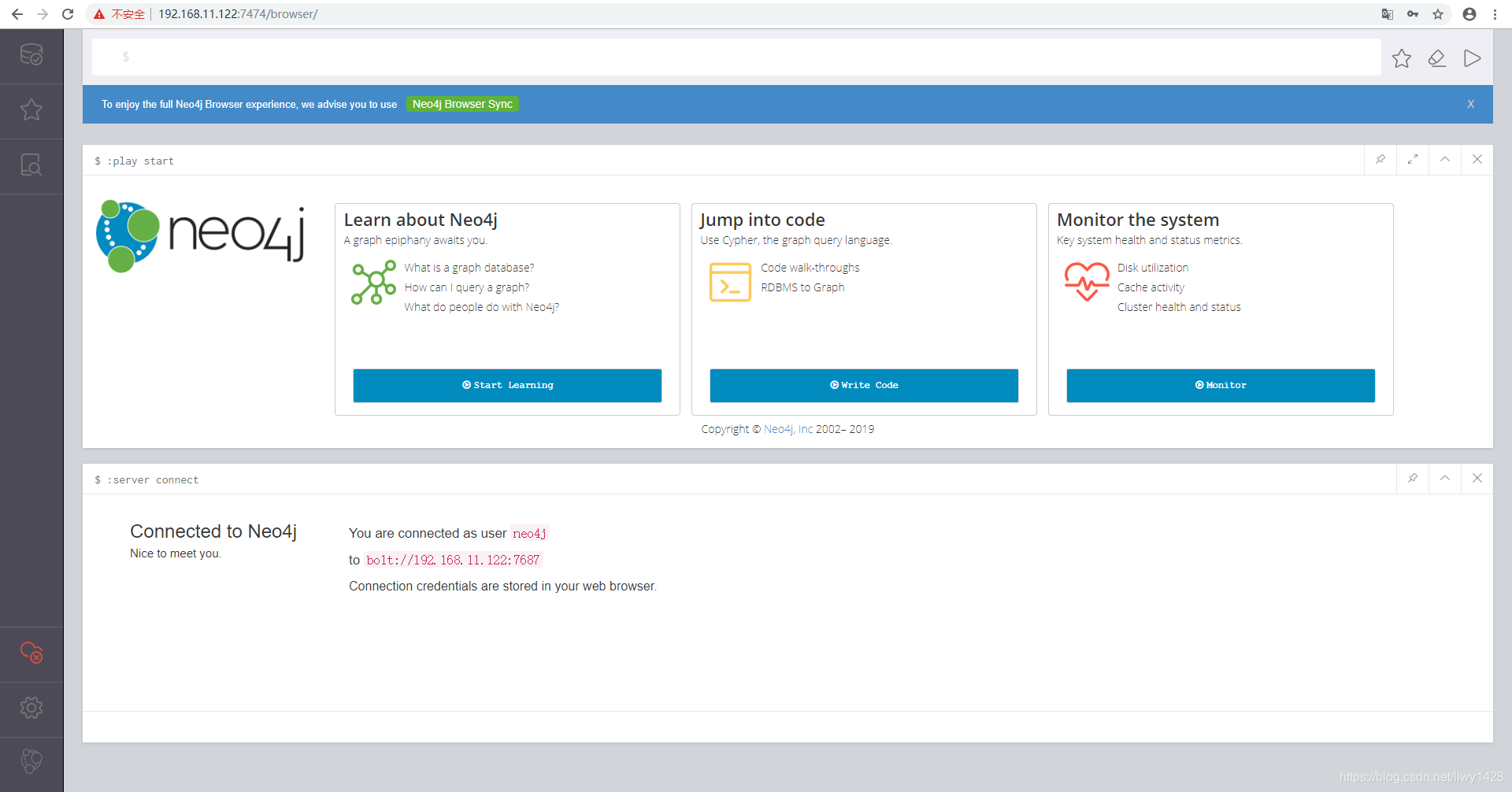
Task: Pin the ':server connect' frame
Action: [1413, 478]
